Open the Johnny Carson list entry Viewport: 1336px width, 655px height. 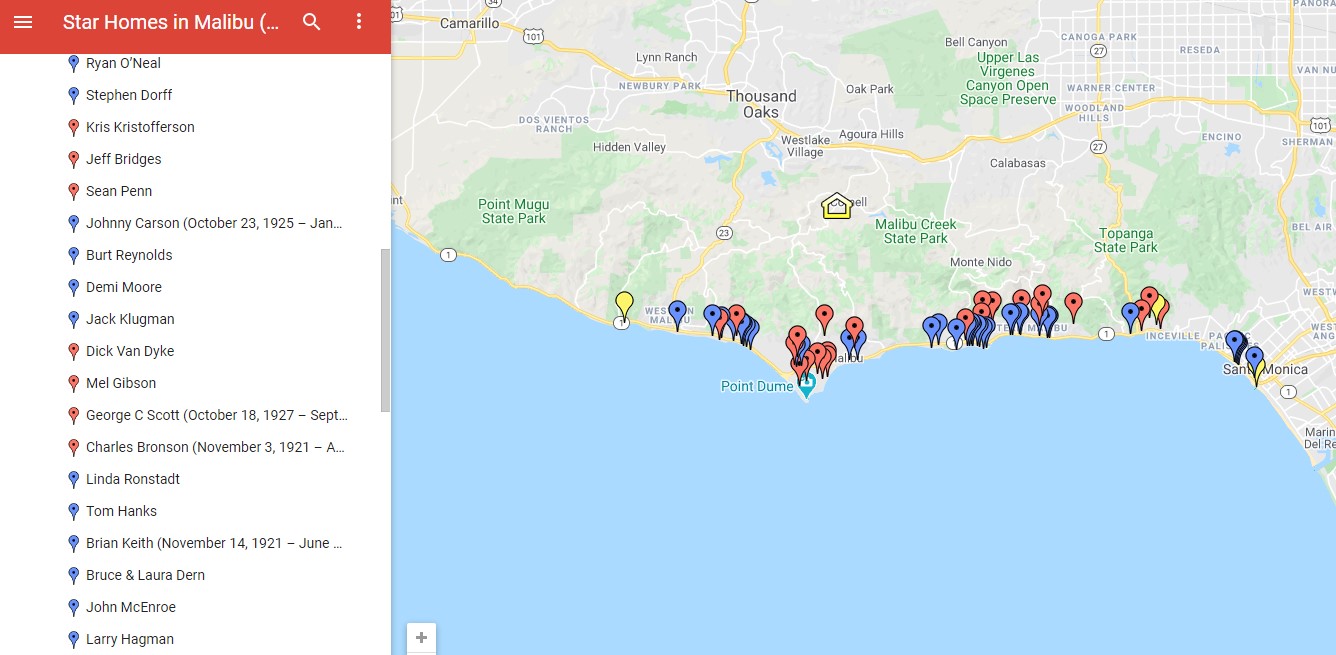pos(214,223)
